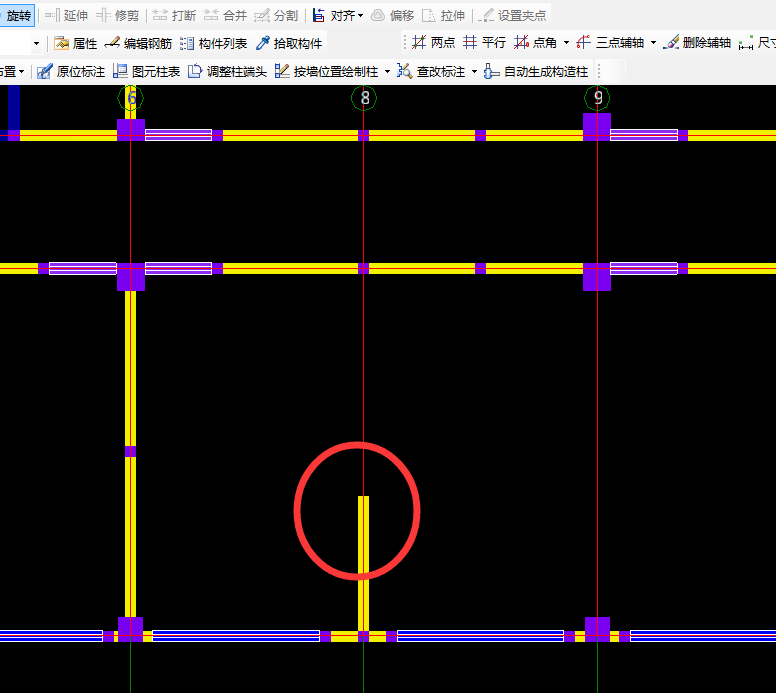Open the 图元柱表 column table
Screen dimensions: 776x693
[x=146, y=72]
